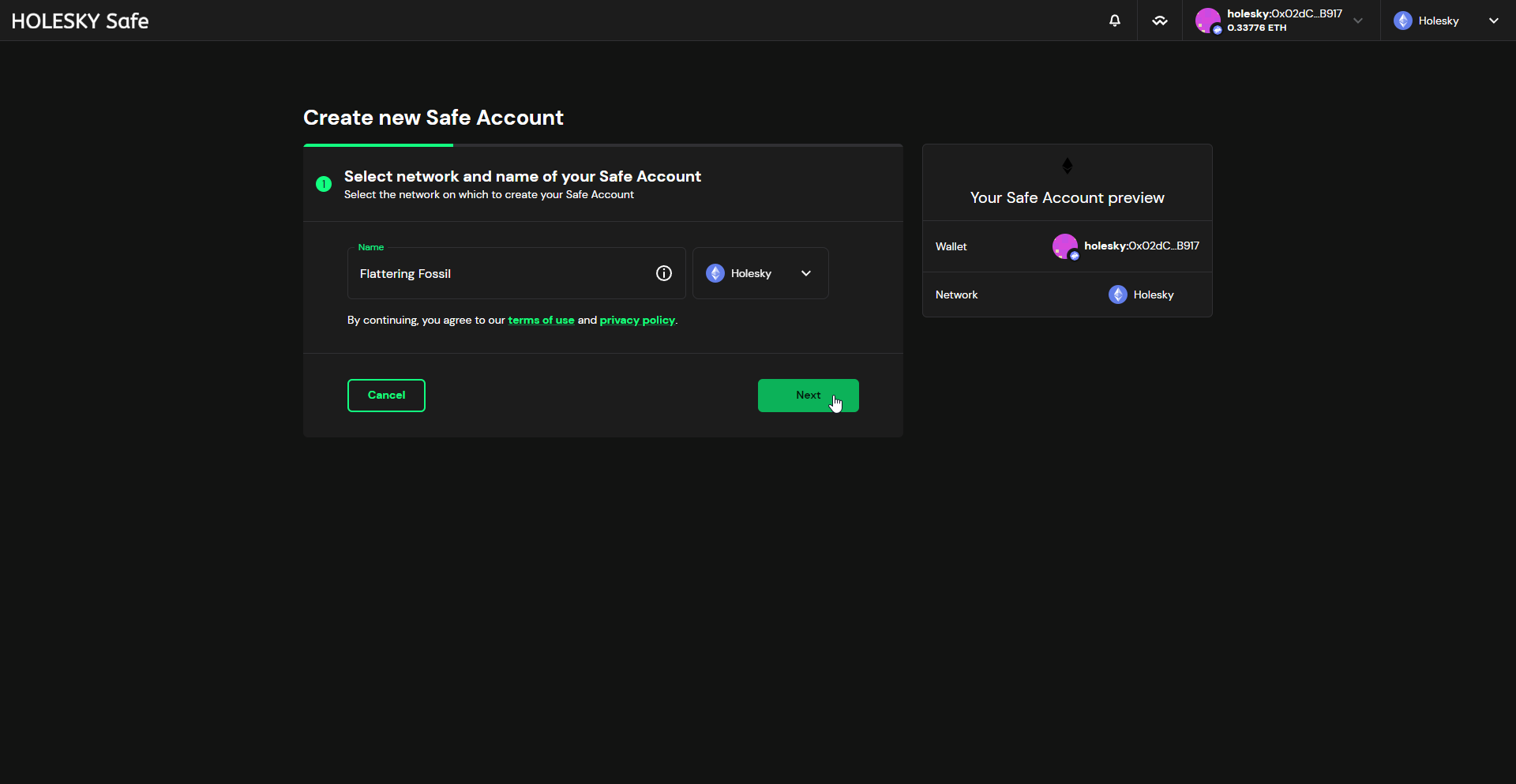Viewport: 1516px width, 784px height.
Task: Expand the Holesky chain switcher in top right
Action: point(1492,21)
